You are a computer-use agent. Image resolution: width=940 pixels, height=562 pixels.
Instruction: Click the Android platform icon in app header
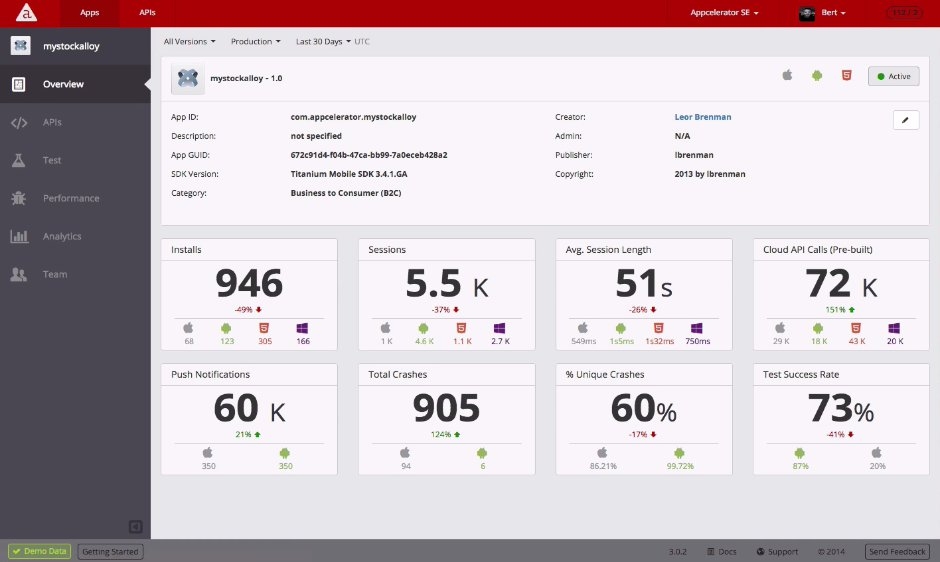(x=817, y=76)
